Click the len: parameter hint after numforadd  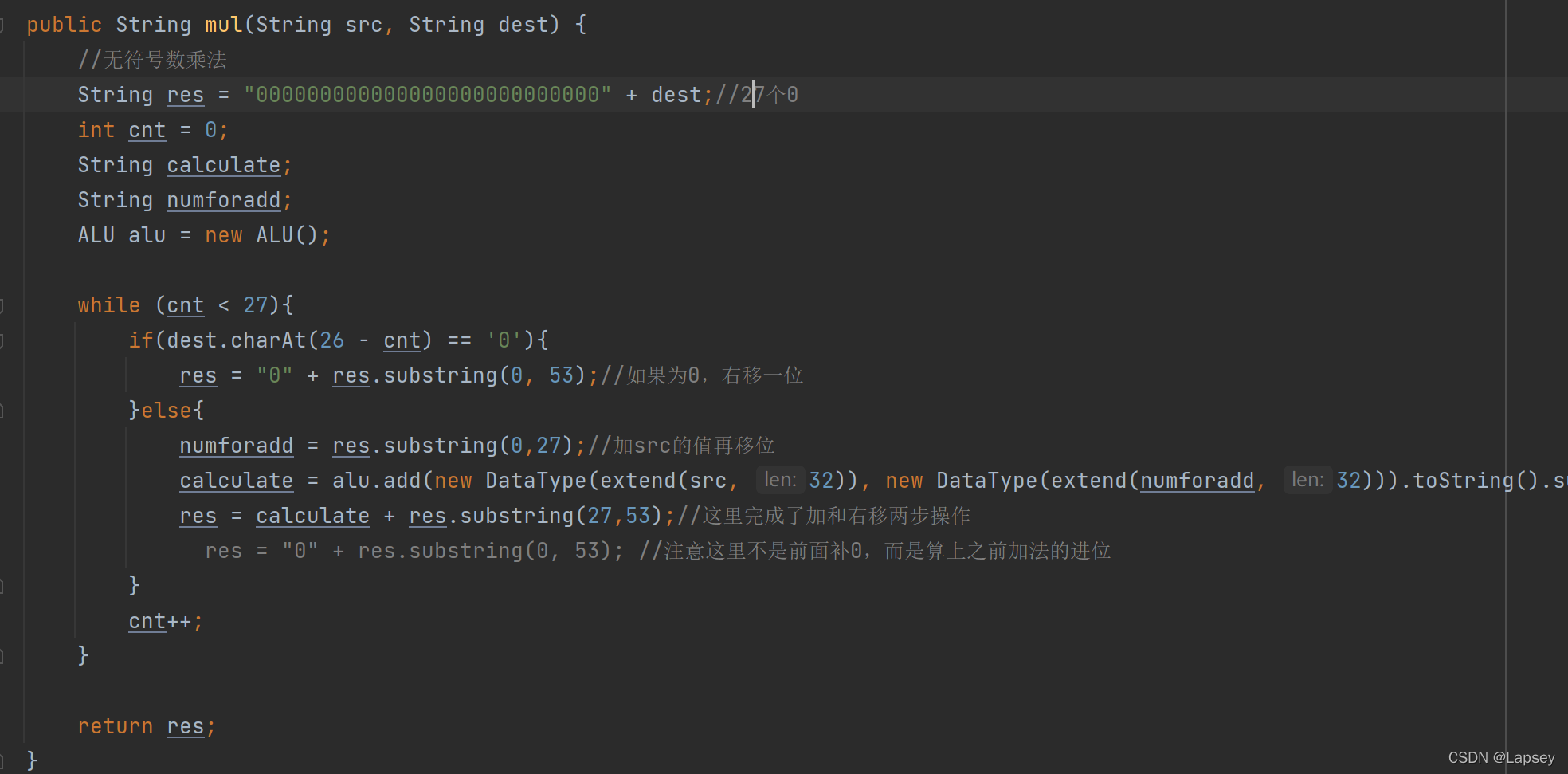tap(1307, 480)
